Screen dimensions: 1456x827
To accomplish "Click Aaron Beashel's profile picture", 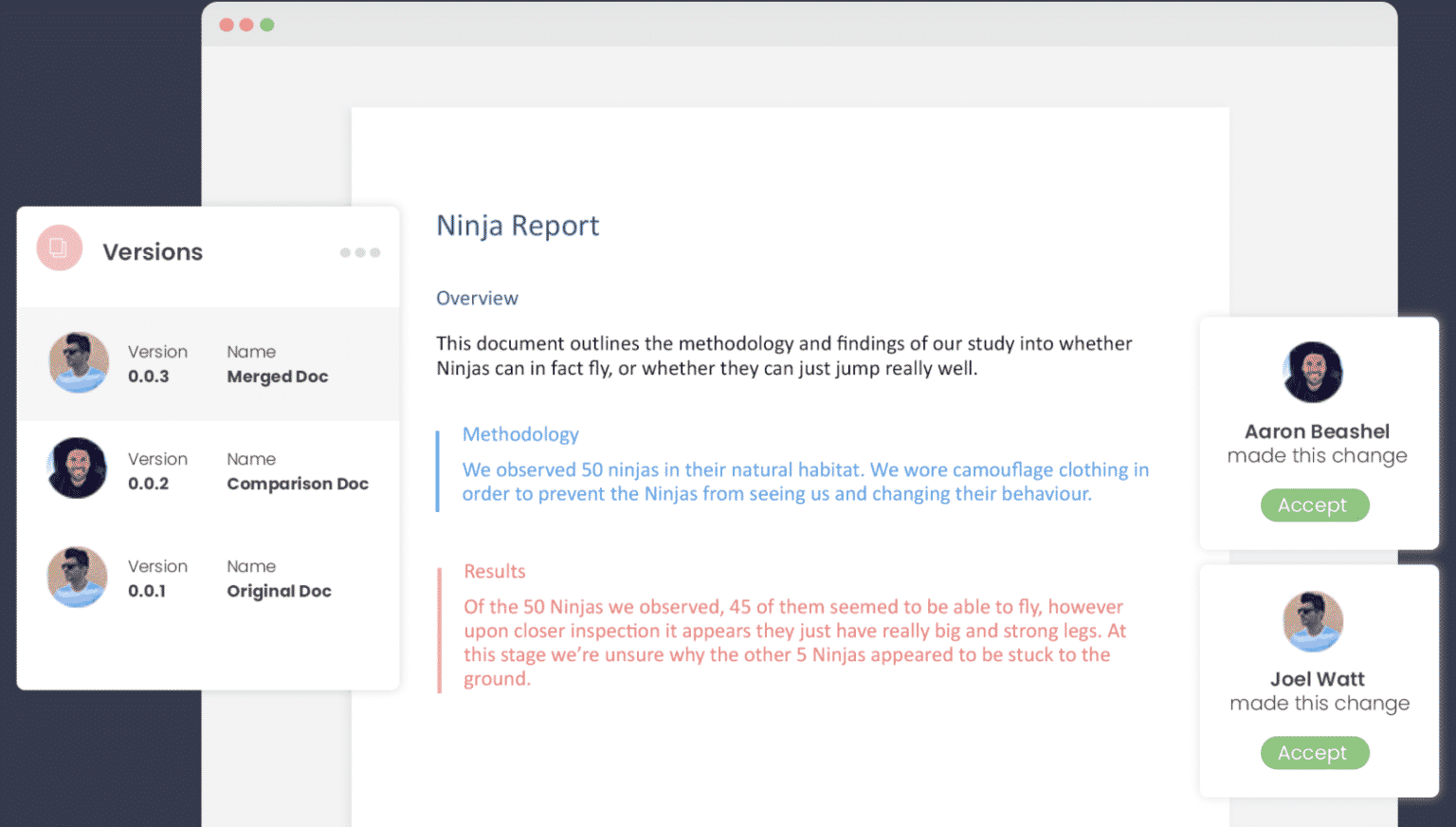I will (x=1313, y=373).
